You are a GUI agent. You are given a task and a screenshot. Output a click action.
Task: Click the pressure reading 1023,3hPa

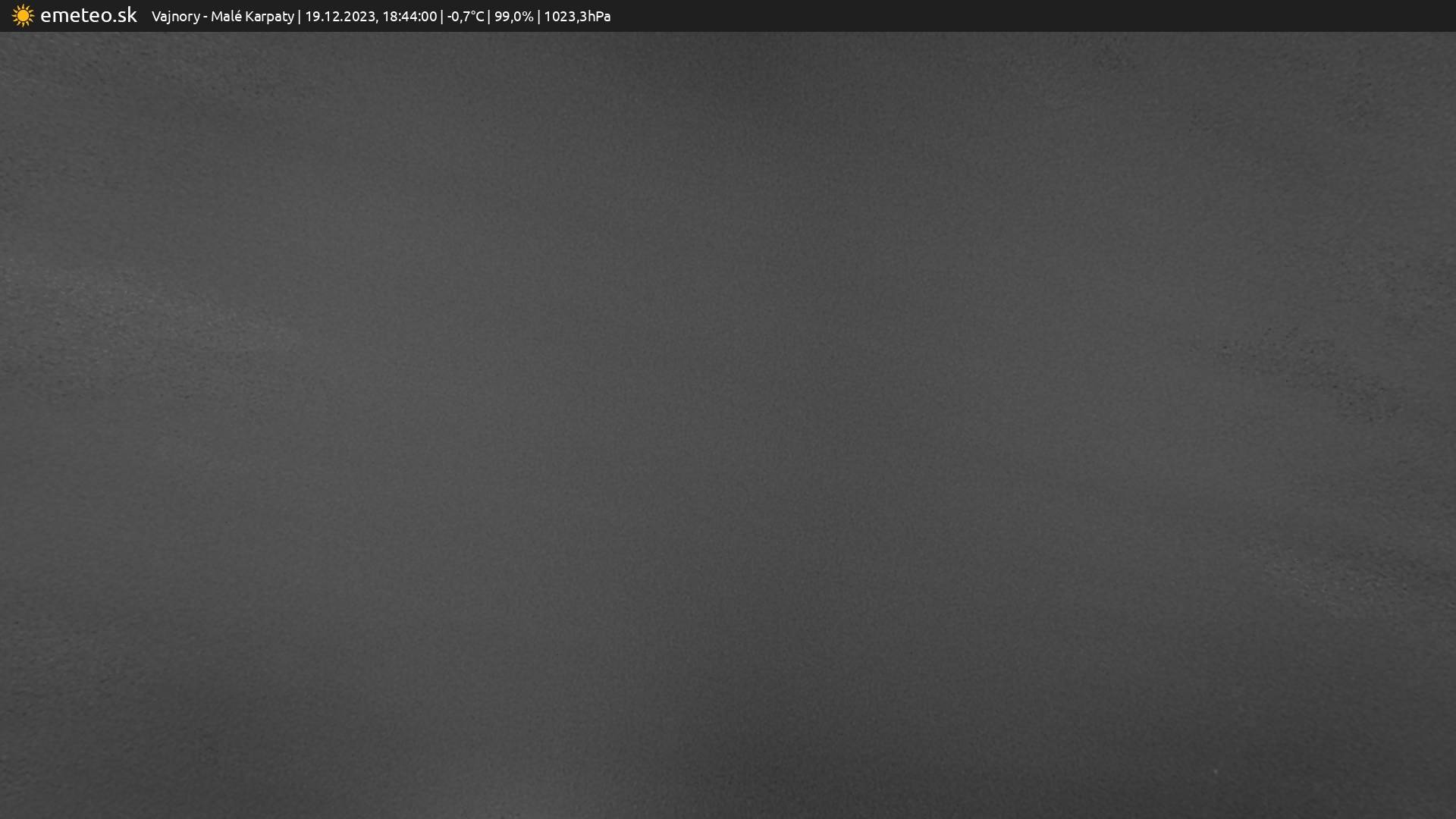[x=577, y=17]
